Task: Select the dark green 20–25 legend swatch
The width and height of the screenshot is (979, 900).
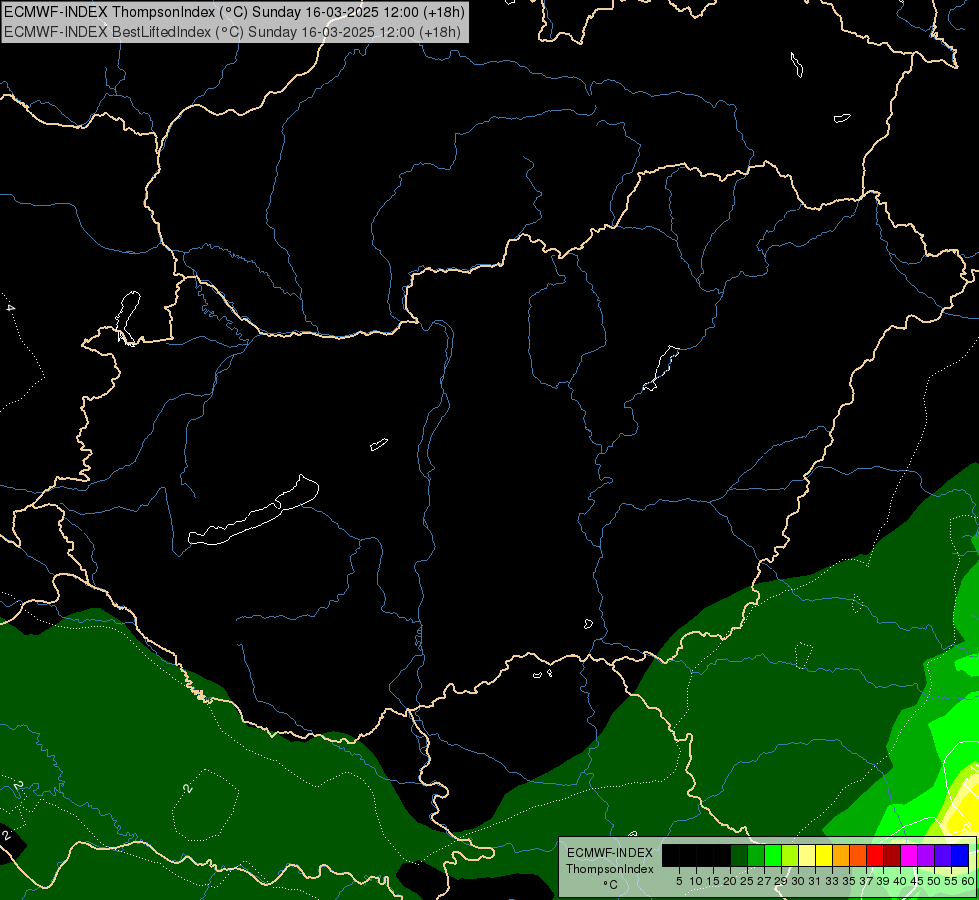Action: (739, 855)
